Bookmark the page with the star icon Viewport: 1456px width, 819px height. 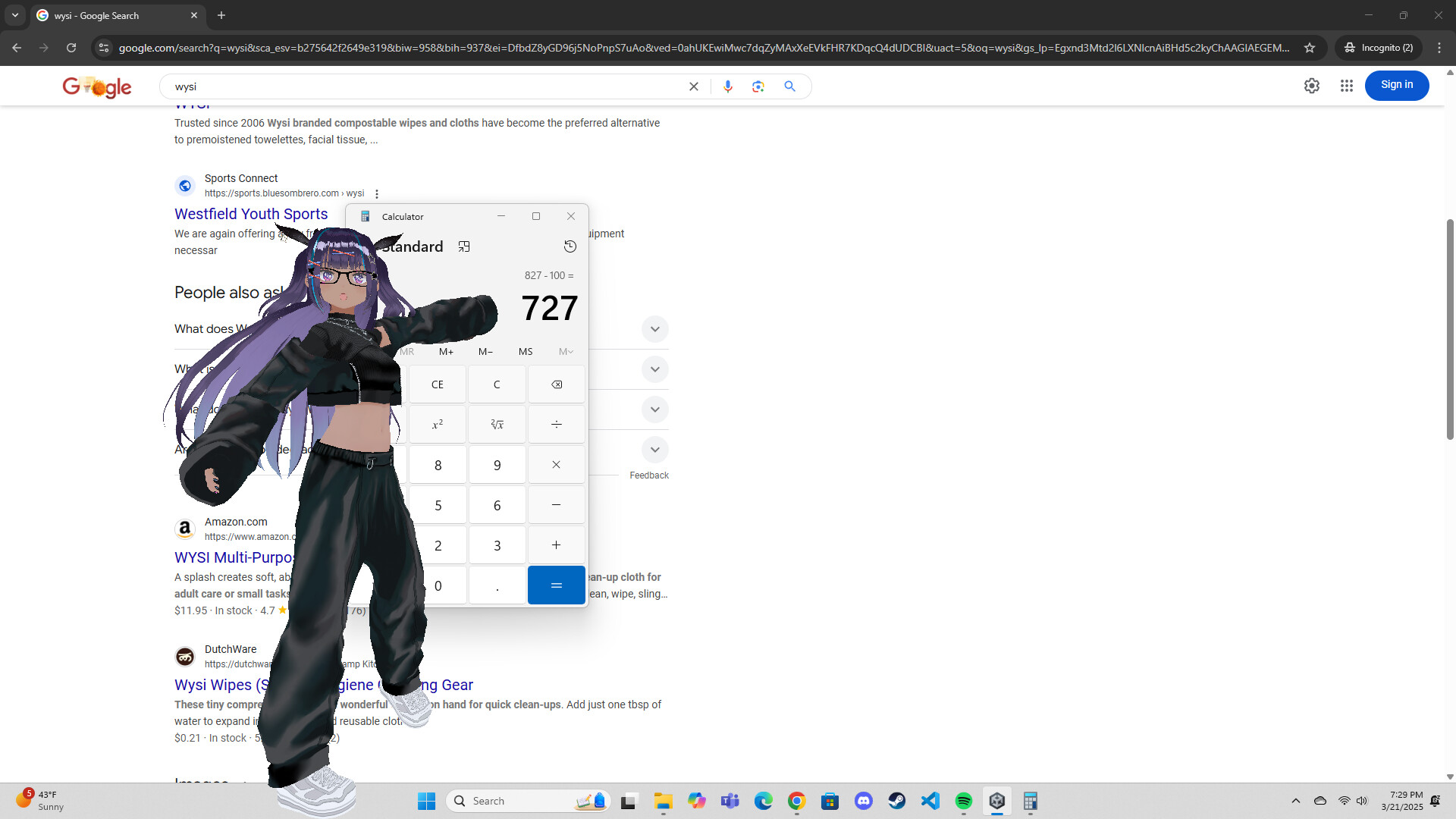click(x=1310, y=47)
